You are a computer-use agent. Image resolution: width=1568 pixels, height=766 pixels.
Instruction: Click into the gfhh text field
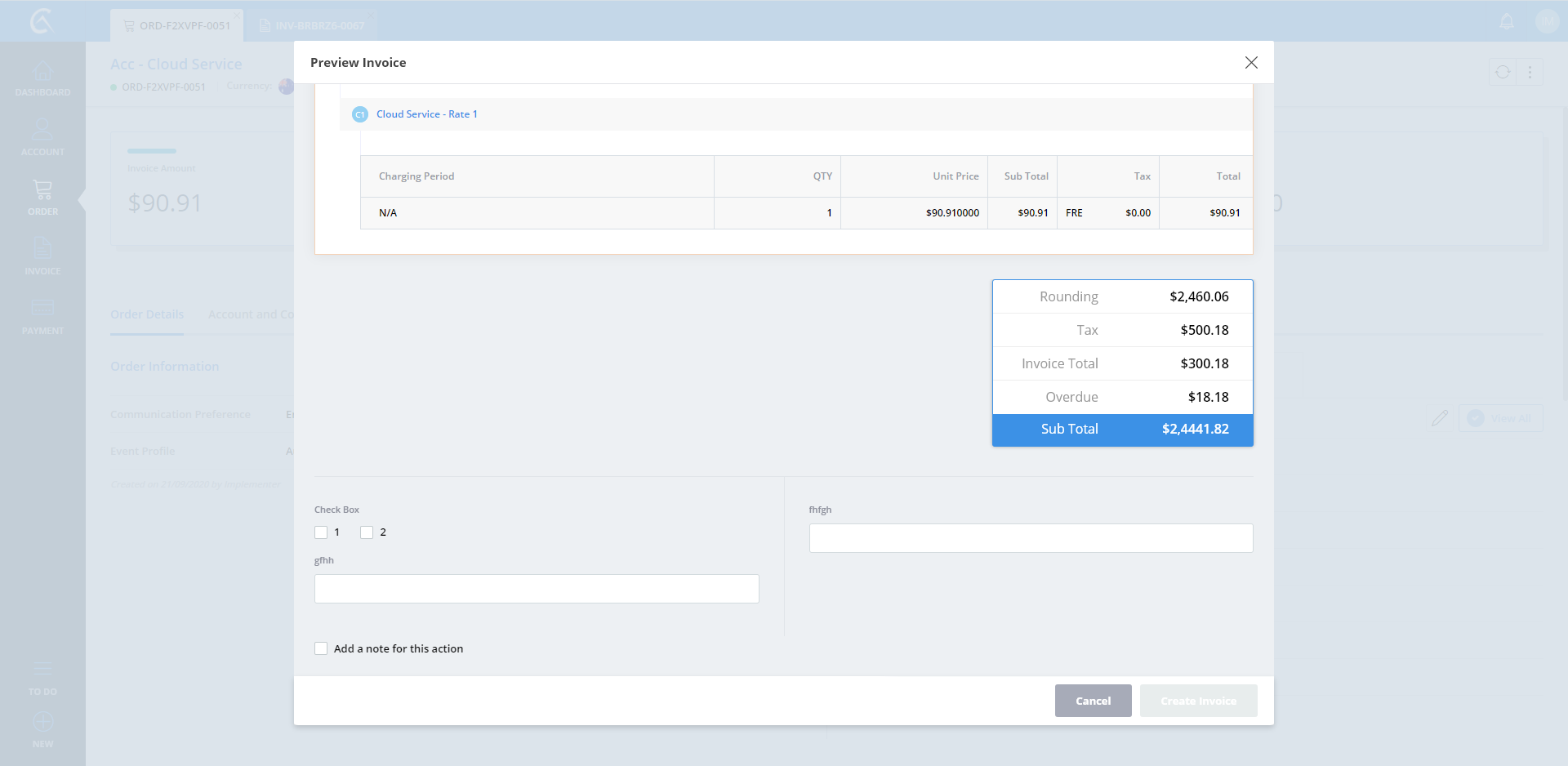point(537,589)
